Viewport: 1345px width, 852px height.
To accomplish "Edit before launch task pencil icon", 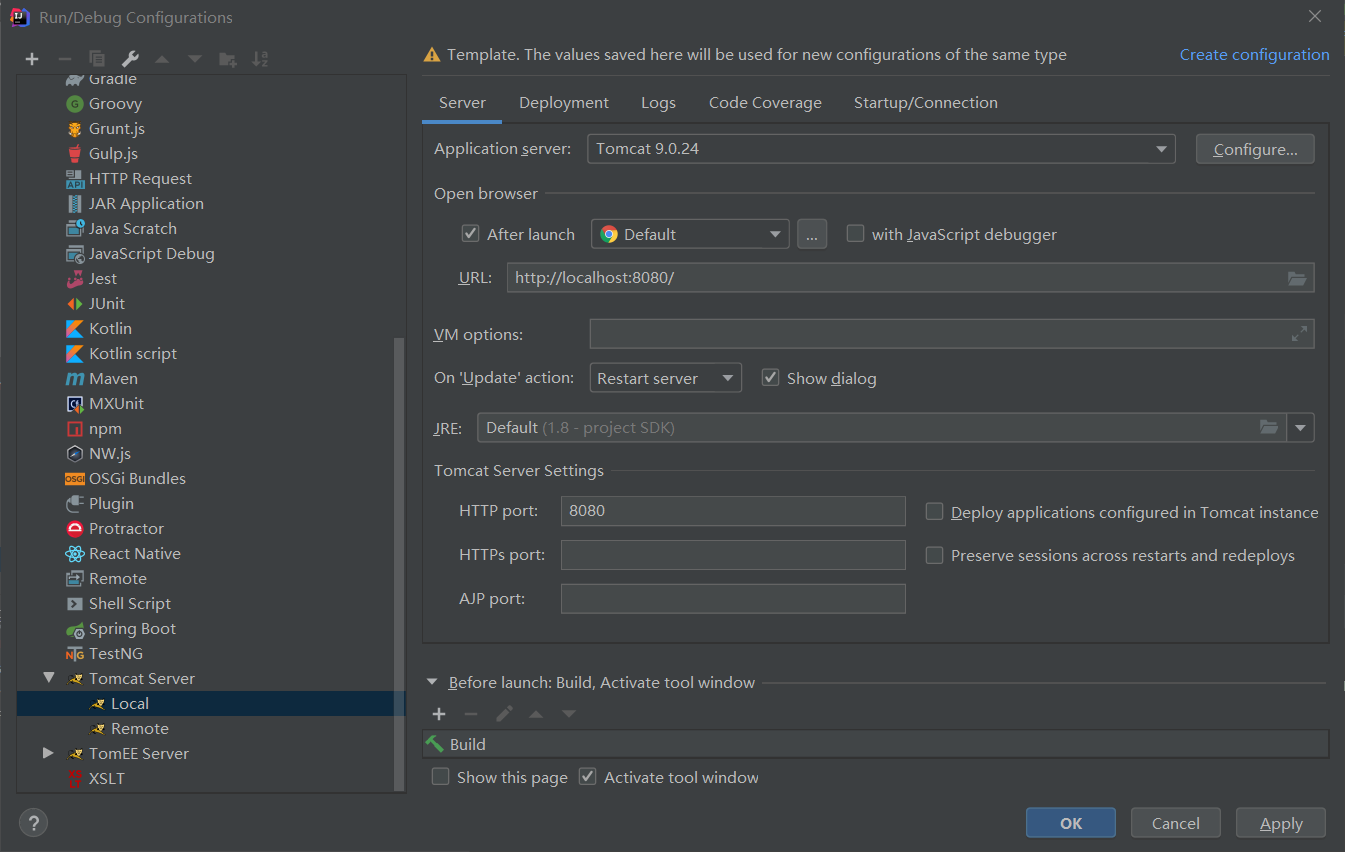I will tap(504, 714).
